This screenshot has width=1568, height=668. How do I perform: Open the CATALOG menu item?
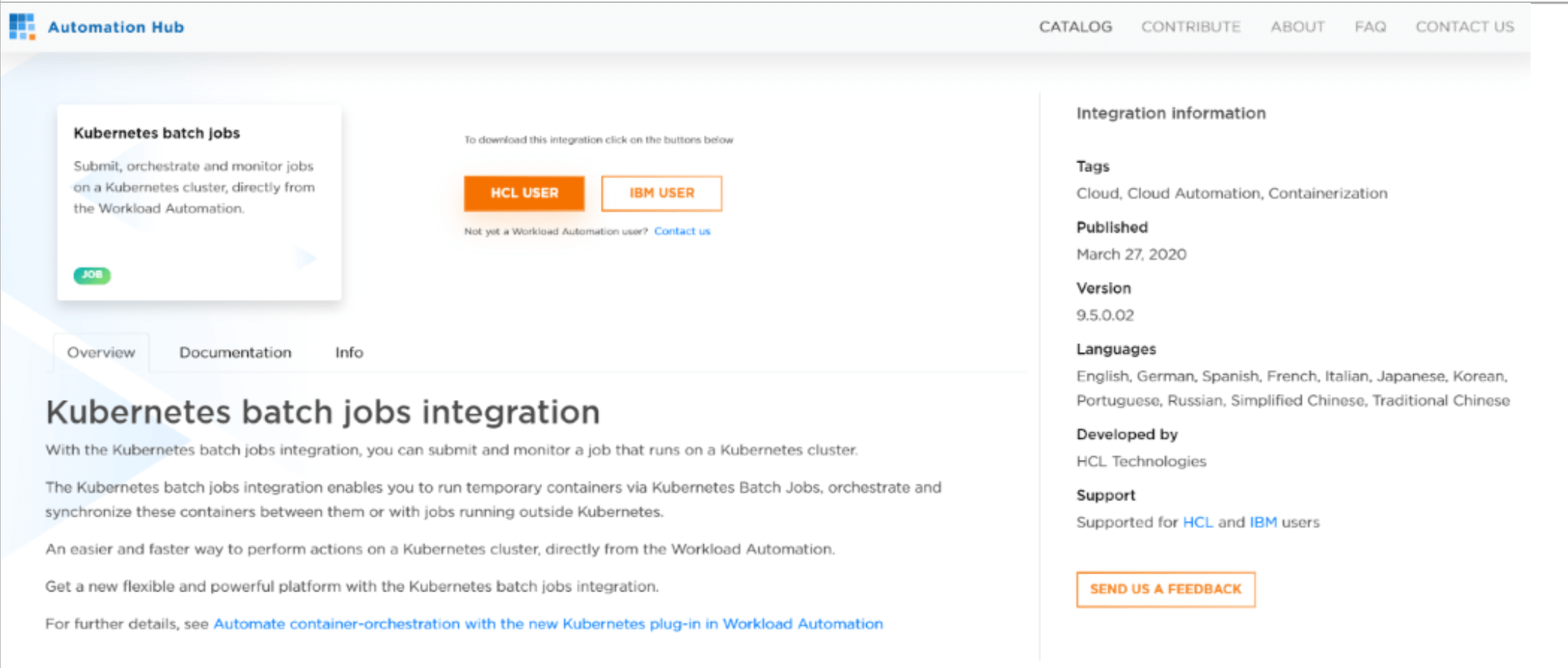point(1076,27)
